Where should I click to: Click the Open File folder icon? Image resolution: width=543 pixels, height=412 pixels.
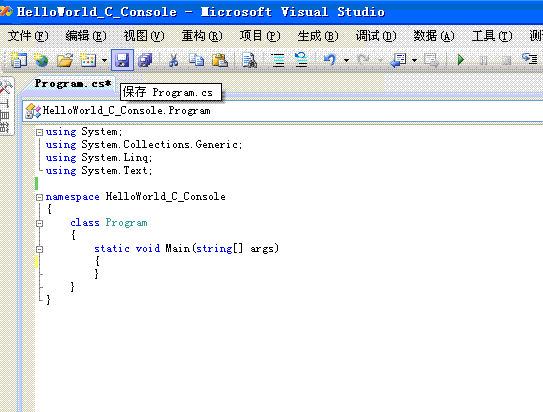point(65,60)
